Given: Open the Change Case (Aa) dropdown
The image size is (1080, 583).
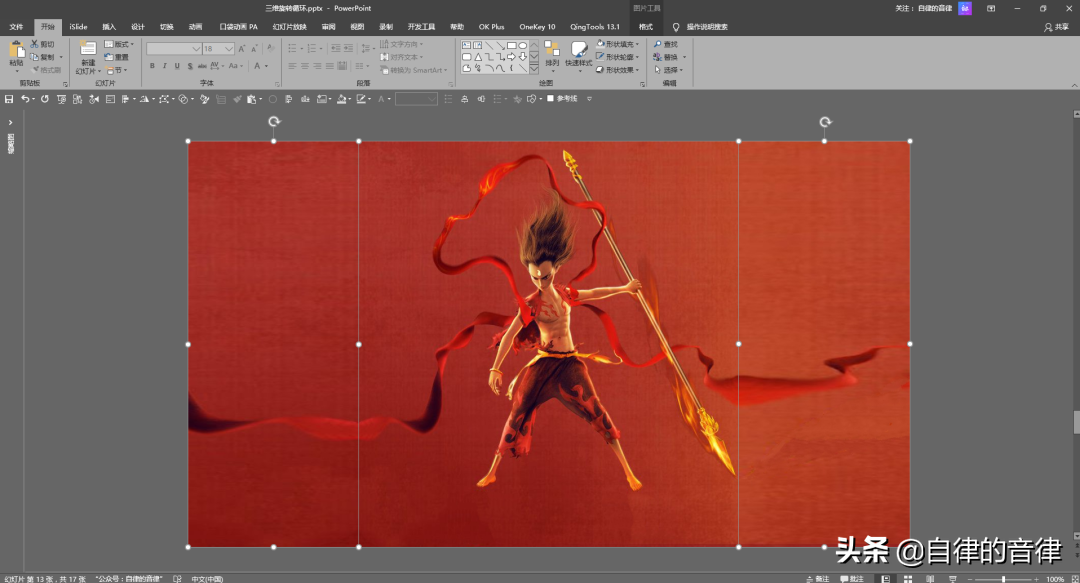Looking at the screenshot, I should tap(236, 66).
